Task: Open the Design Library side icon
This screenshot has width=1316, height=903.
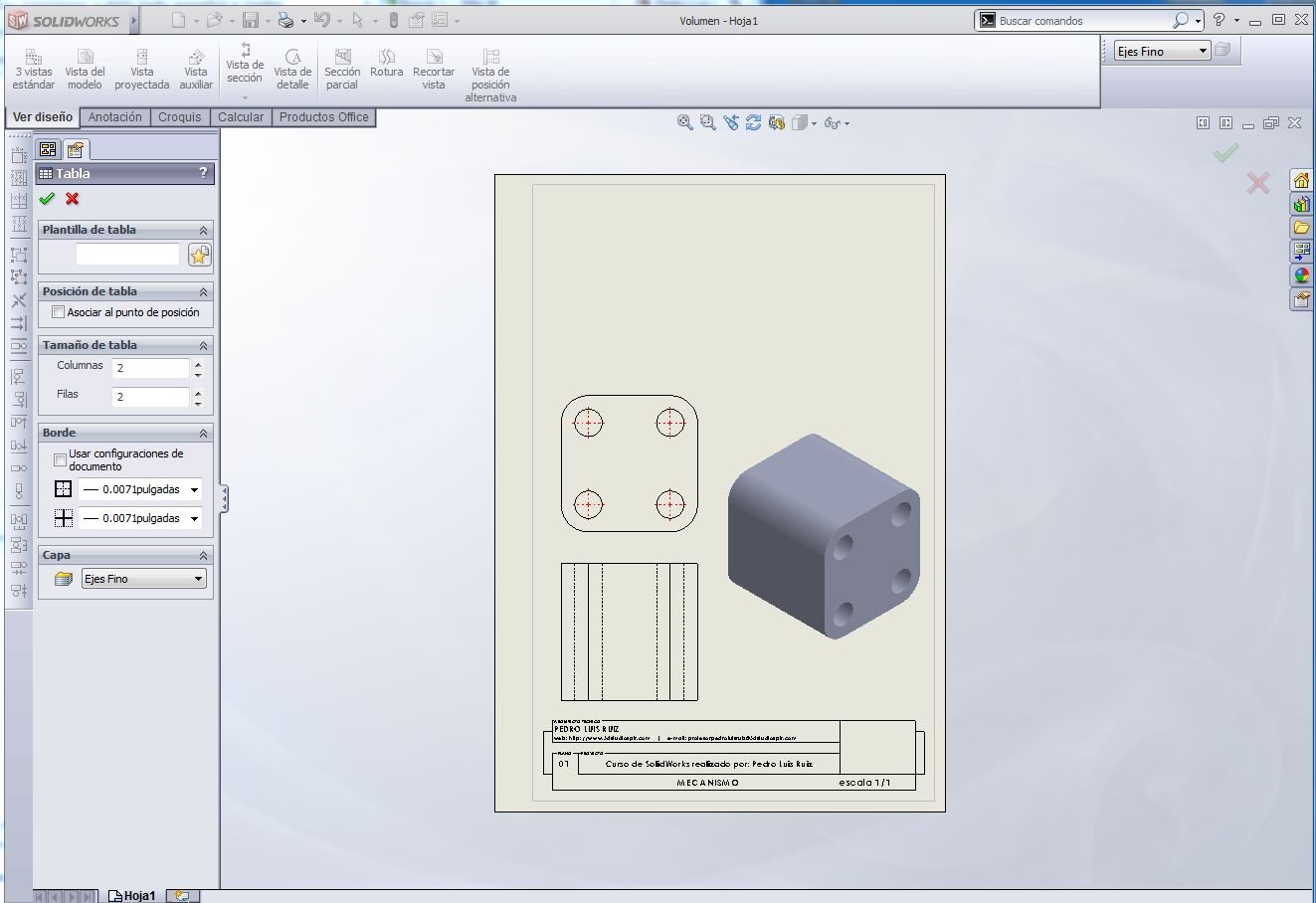Action: [1301, 204]
